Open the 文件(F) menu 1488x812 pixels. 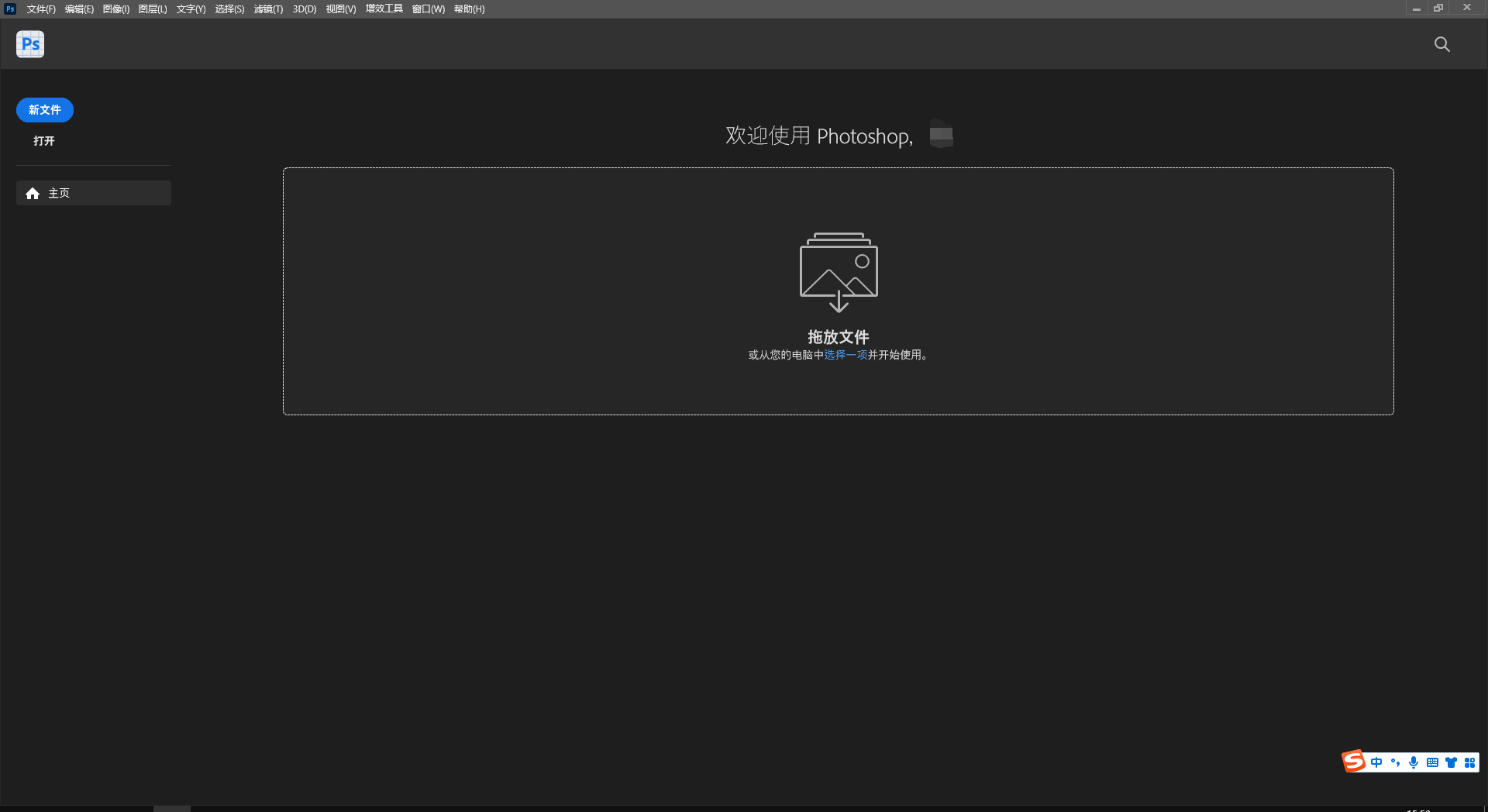click(41, 9)
